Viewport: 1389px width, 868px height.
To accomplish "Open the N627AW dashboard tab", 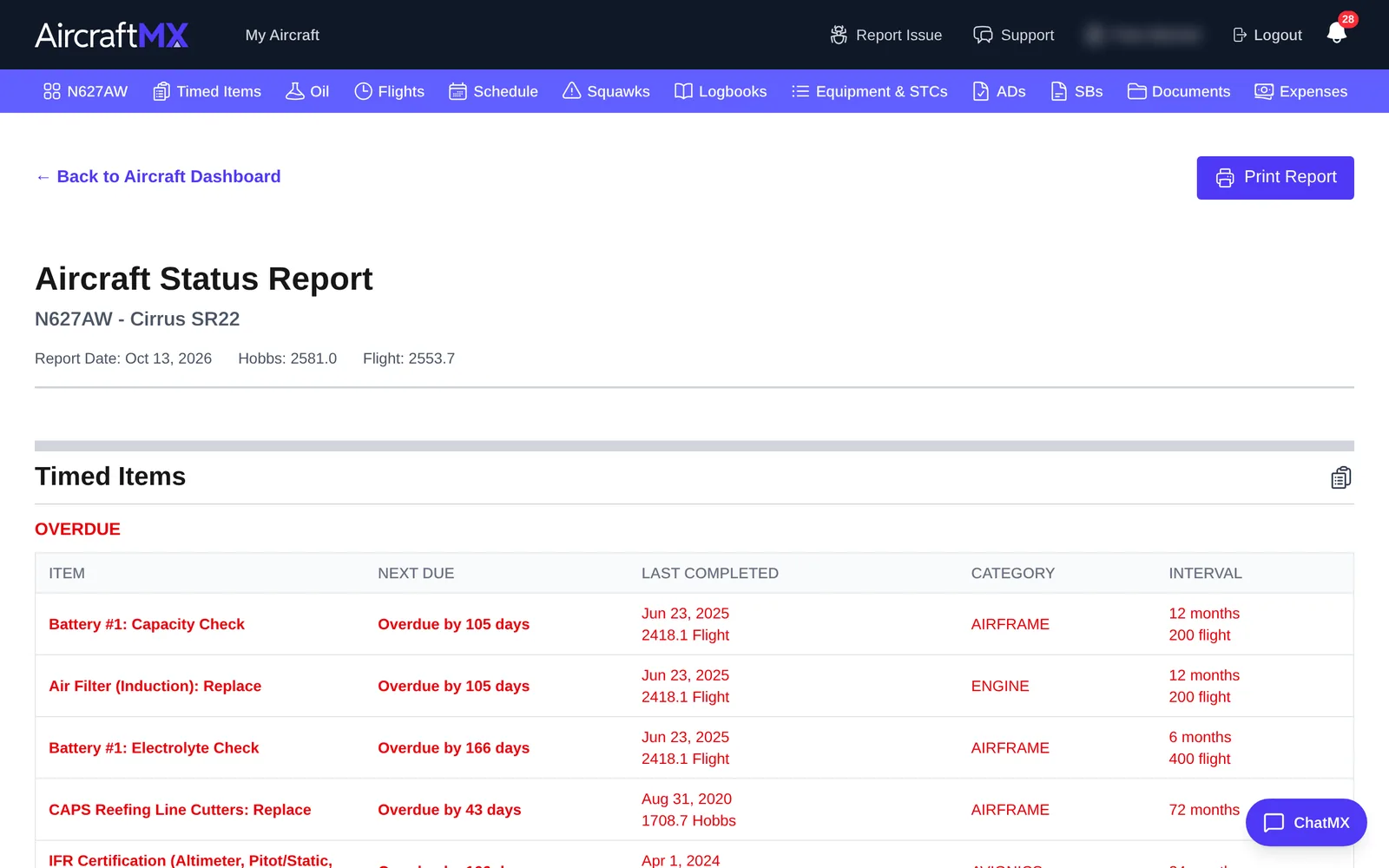I will click(85, 91).
